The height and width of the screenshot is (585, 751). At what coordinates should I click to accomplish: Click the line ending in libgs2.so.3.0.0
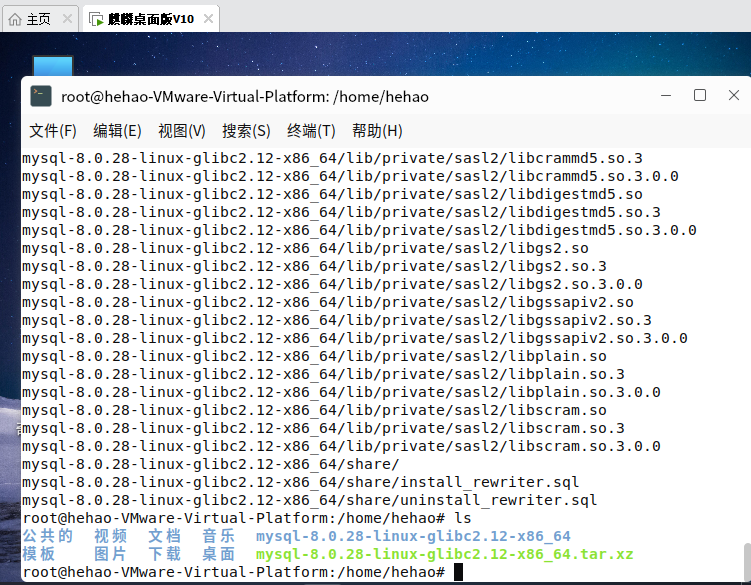[332, 284]
